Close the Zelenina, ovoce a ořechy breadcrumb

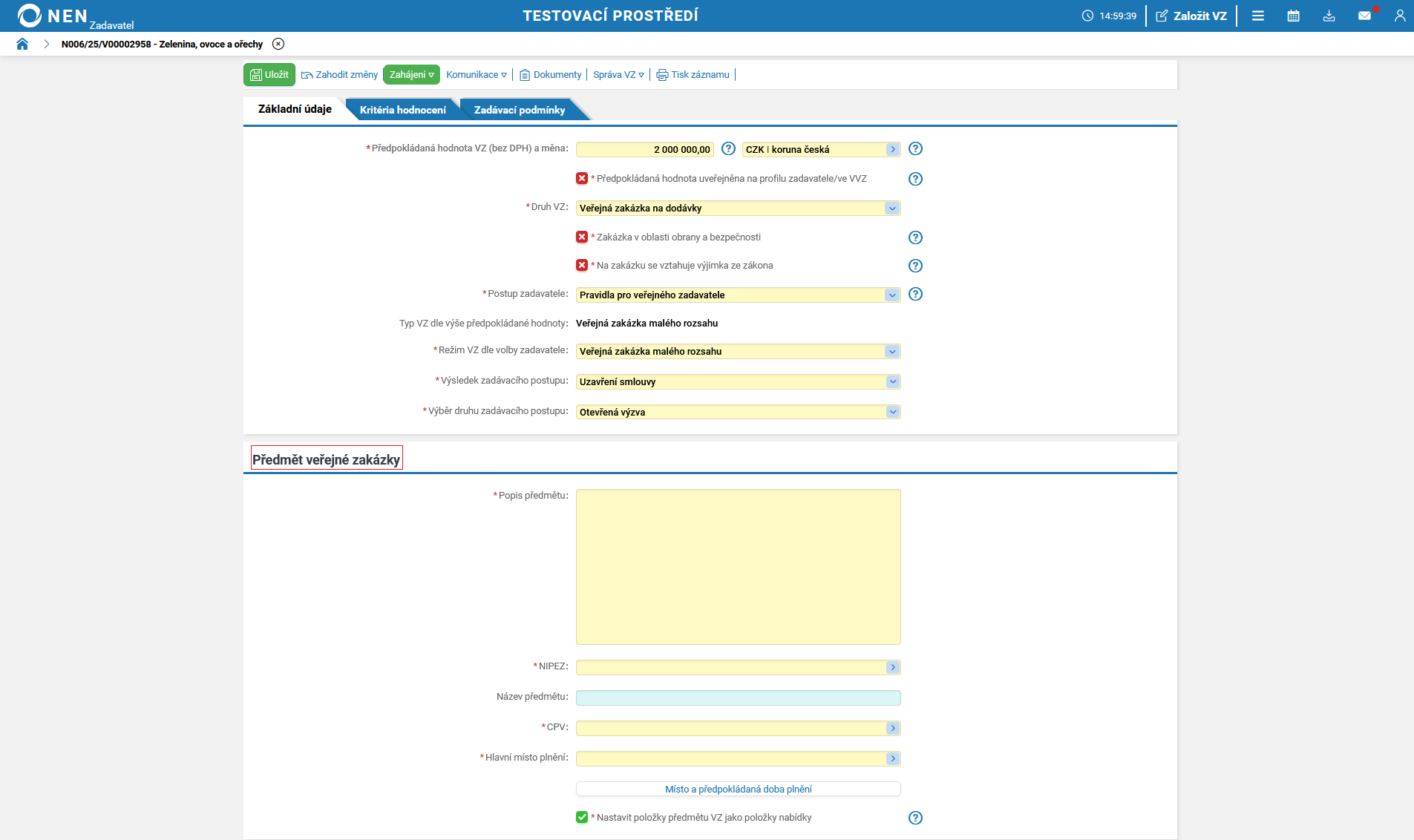click(278, 45)
